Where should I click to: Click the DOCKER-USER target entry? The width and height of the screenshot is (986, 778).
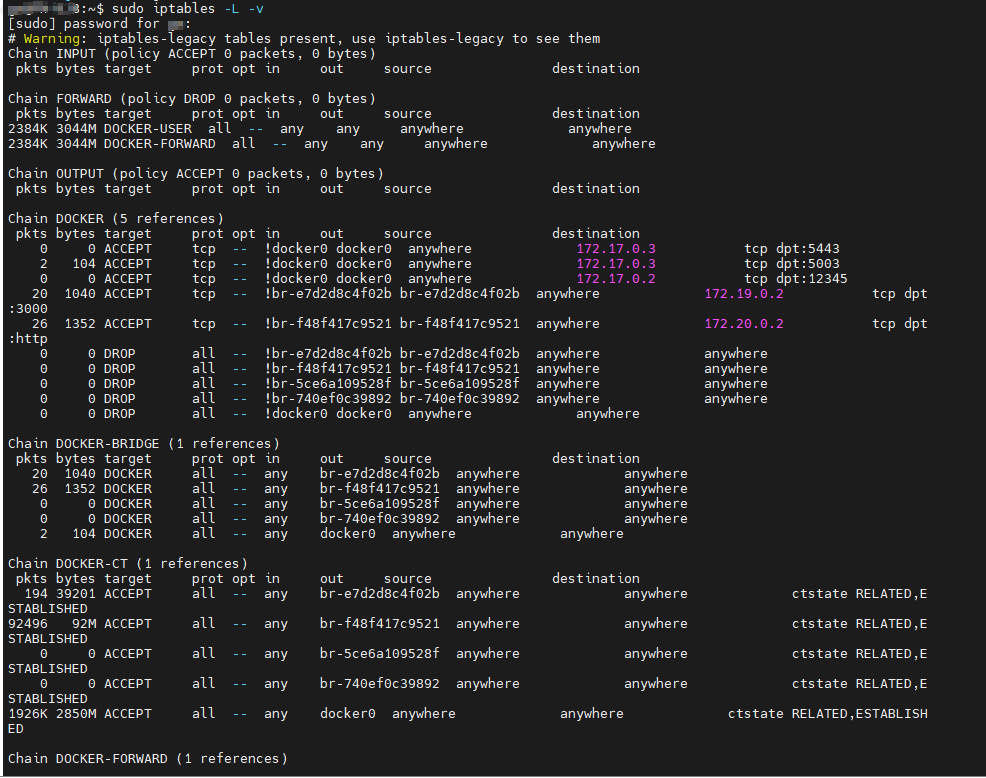point(148,129)
